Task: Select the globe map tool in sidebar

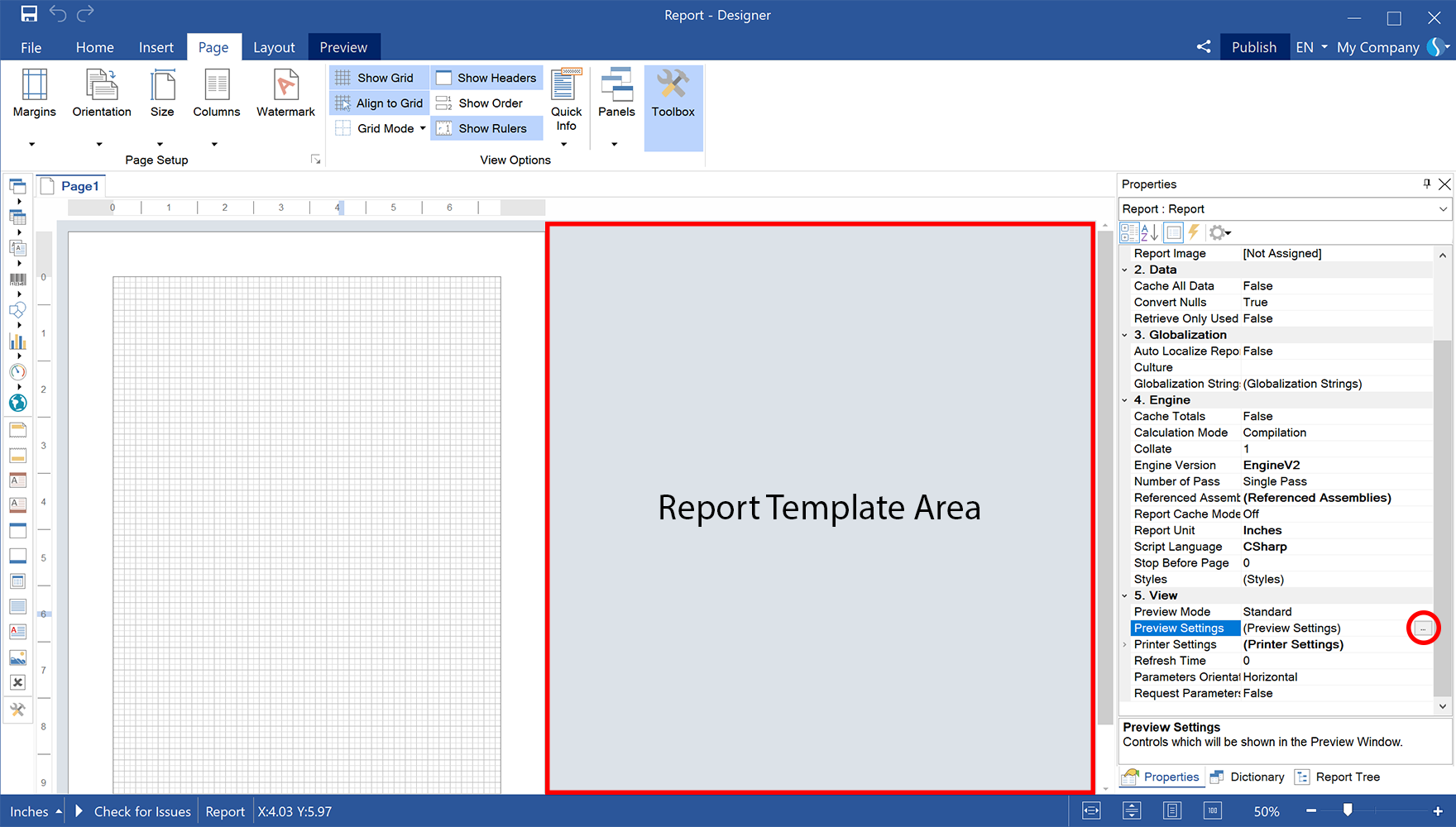Action: coord(17,403)
